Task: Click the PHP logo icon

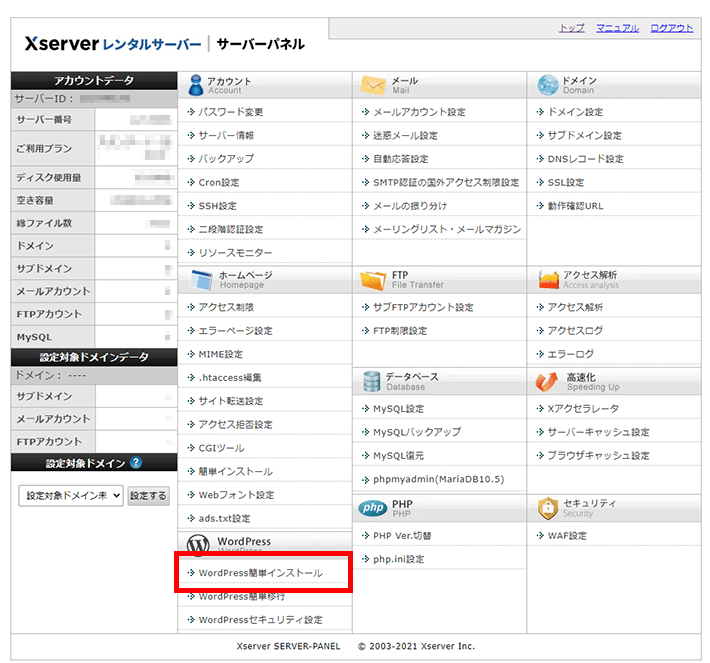Action: [x=373, y=508]
